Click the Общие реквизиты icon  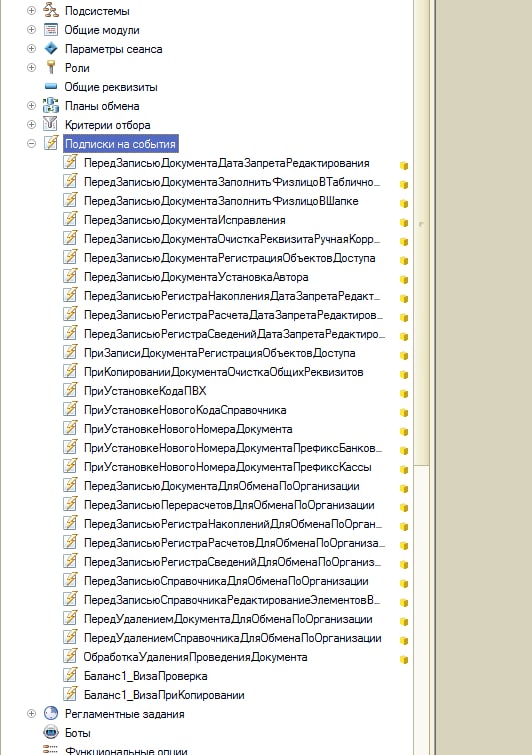coord(51,87)
